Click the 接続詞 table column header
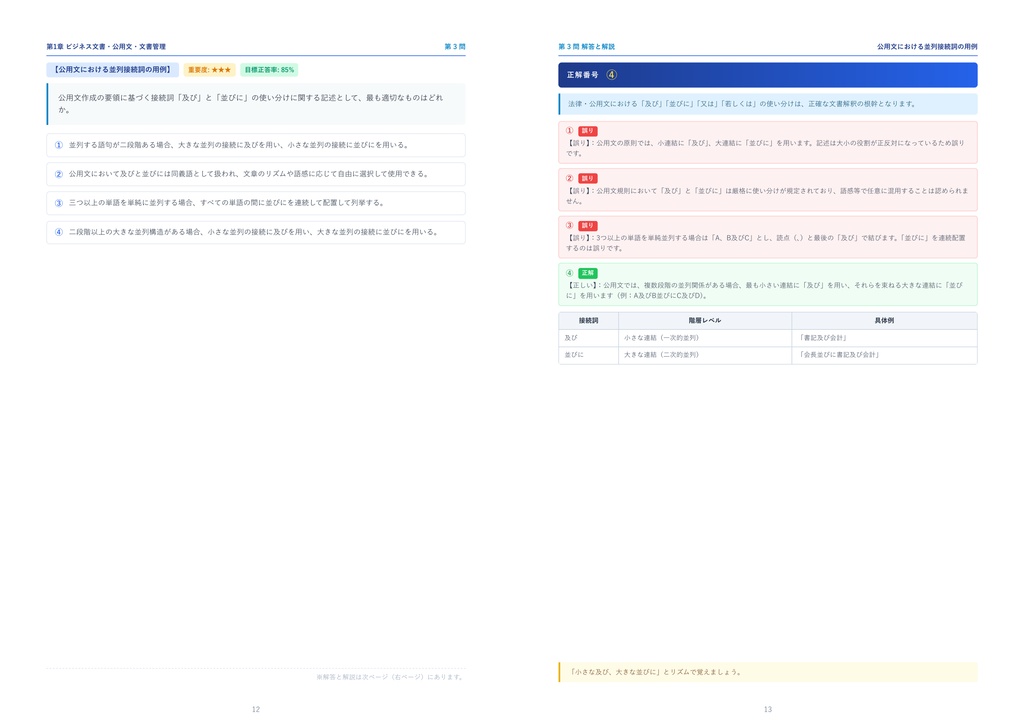 [588, 321]
